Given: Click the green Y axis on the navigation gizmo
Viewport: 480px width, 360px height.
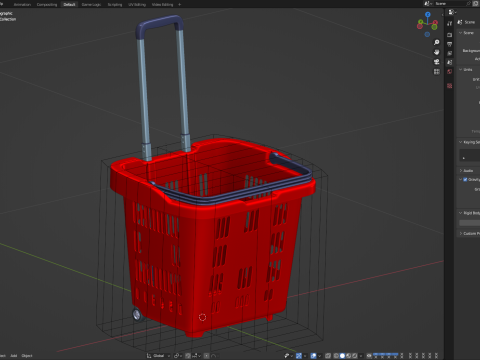Looking at the screenshot, I should click(421, 21).
